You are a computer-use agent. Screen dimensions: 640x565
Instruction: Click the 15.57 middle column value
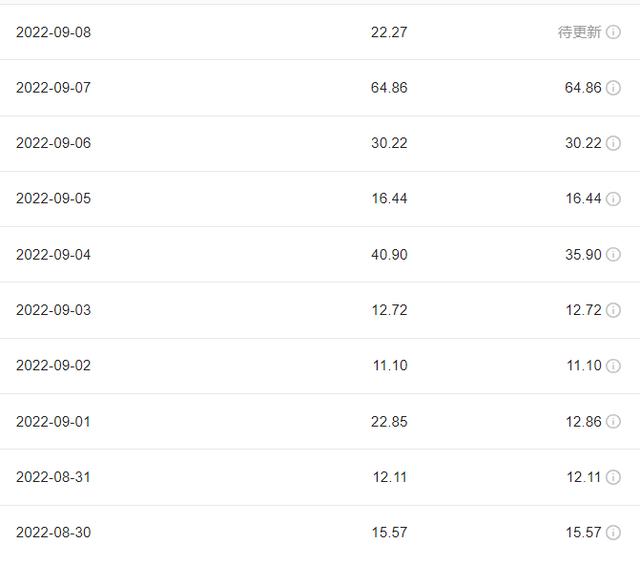[x=389, y=532]
